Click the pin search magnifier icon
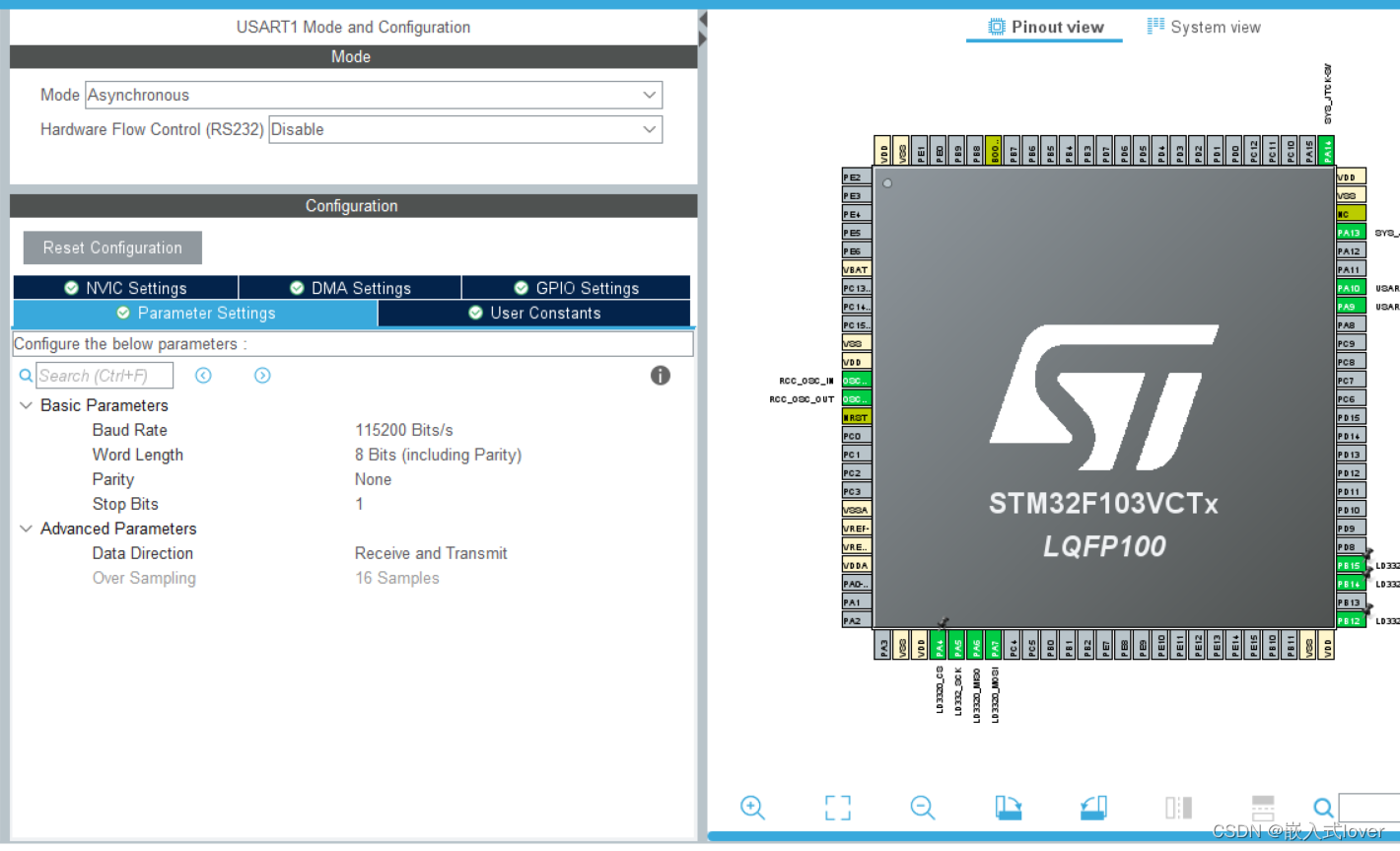The width and height of the screenshot is (1400, 851). (1323, 808)
